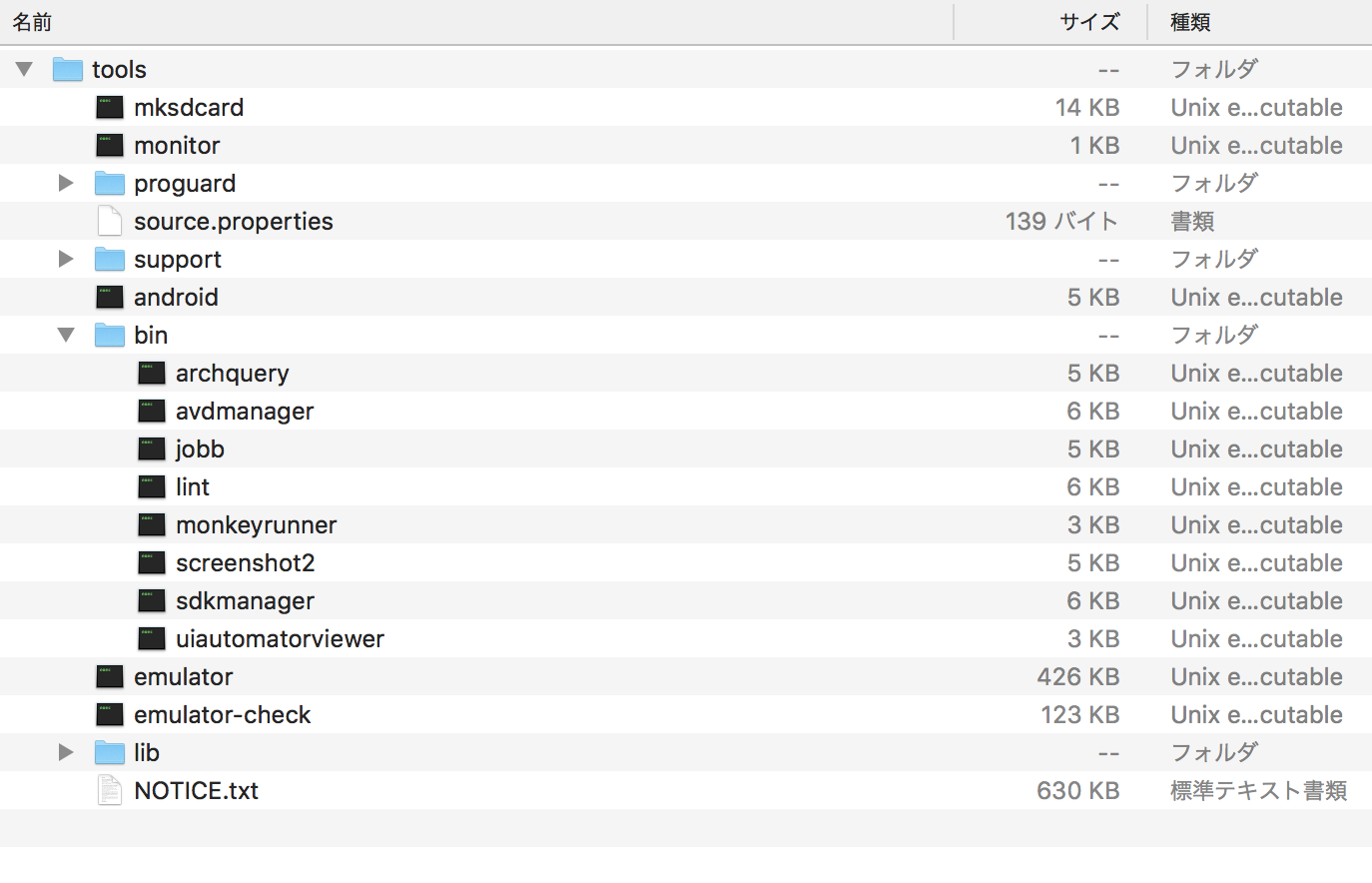Select the source.properties document icon
This screenshot has height=883, width=1372.
110,221
